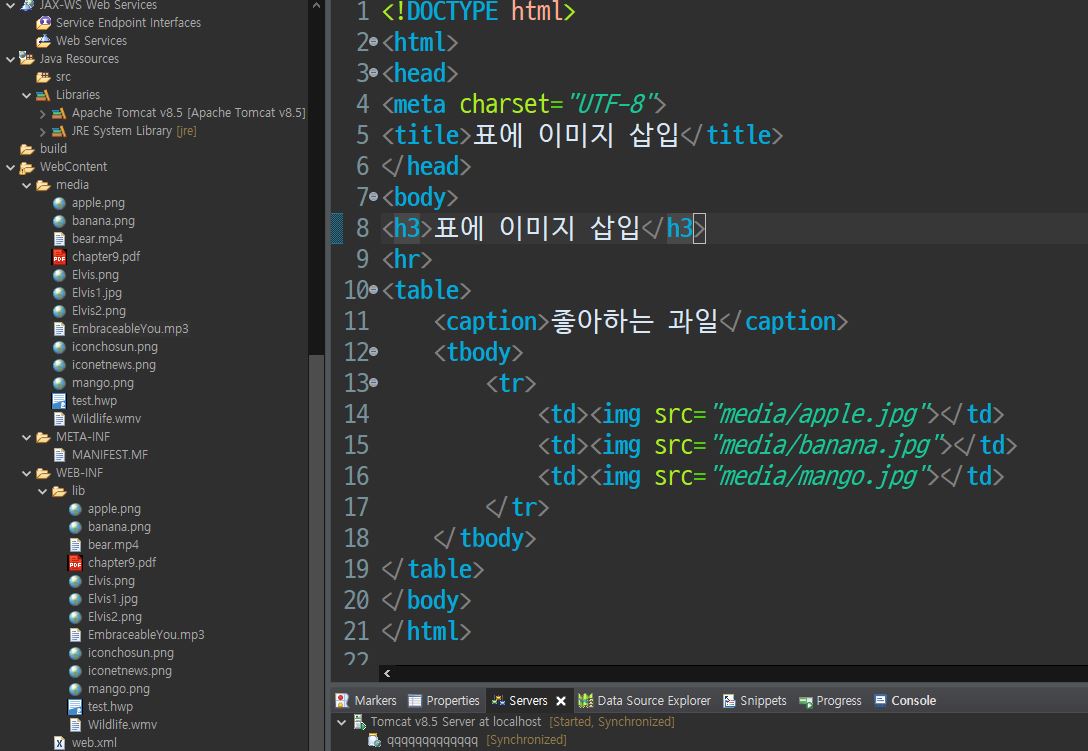Click the Tomcat server icon in Servers view
The height and width of the screenshot is (751, 1088).
tap(357, 721)
